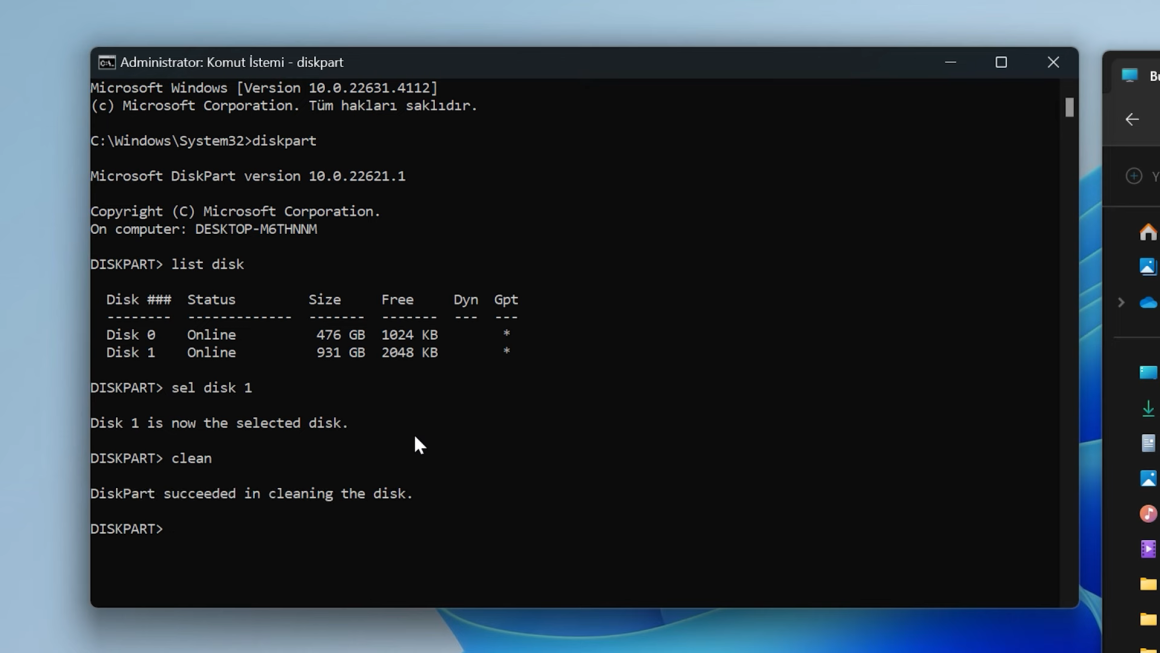Click the "Free" column header
Image resolution: width=1160 pixels, height=653 pixels.
(x=397, y=300)
